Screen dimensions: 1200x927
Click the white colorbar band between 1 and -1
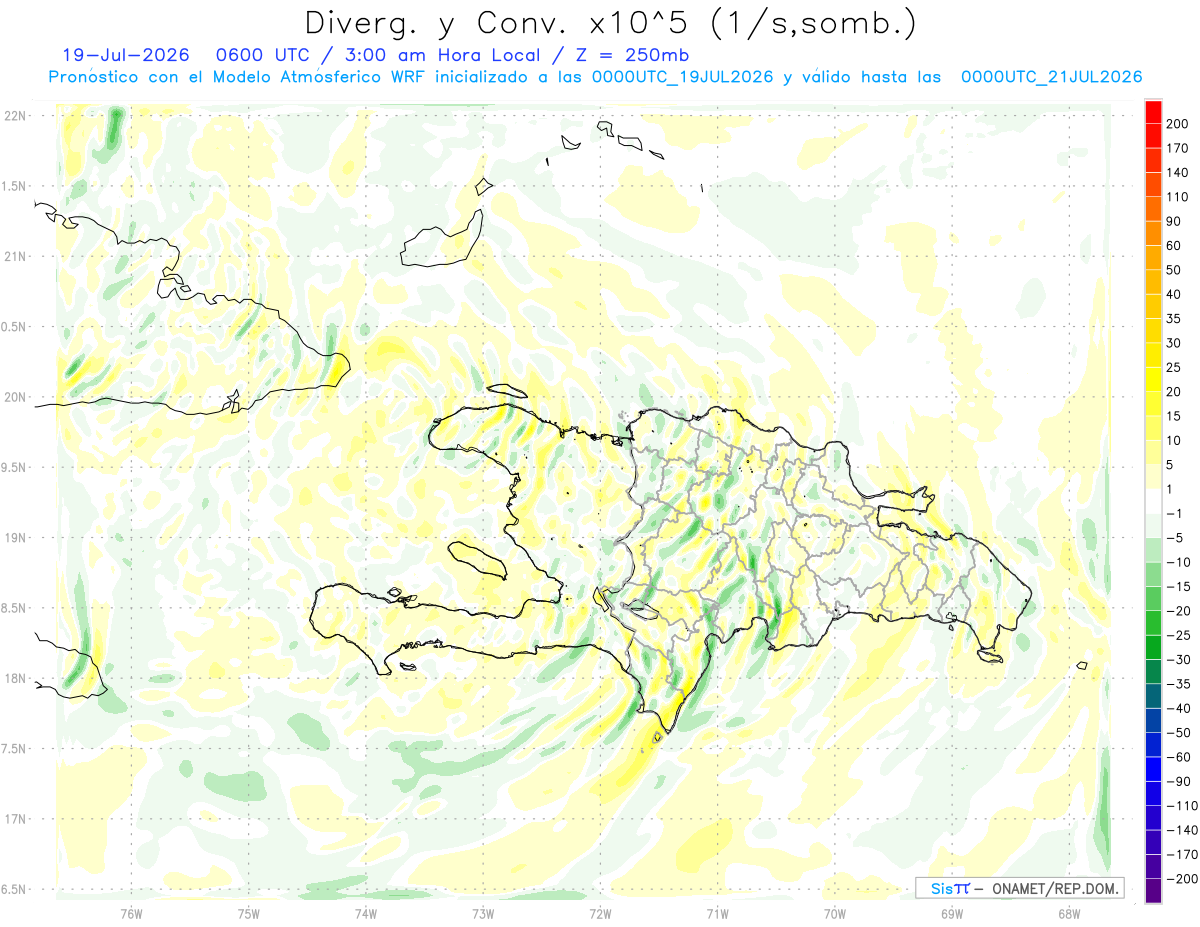1153,501
